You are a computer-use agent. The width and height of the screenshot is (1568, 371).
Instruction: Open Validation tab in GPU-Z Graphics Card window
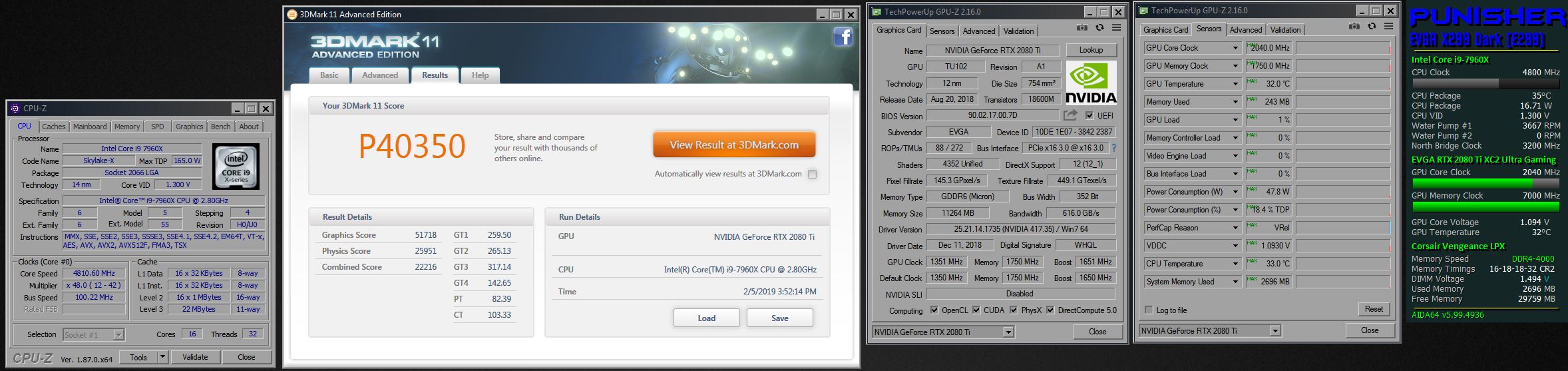pyautogui.click(x=1018, y=31)
